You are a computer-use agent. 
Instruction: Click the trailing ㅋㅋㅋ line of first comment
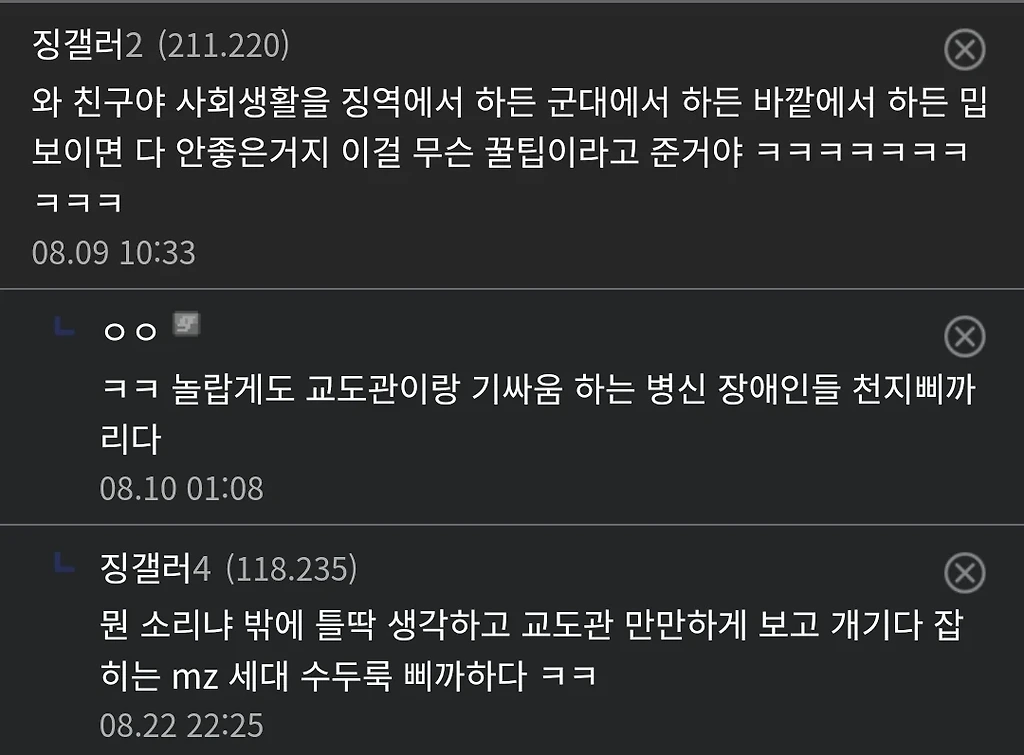coord(78,202)
